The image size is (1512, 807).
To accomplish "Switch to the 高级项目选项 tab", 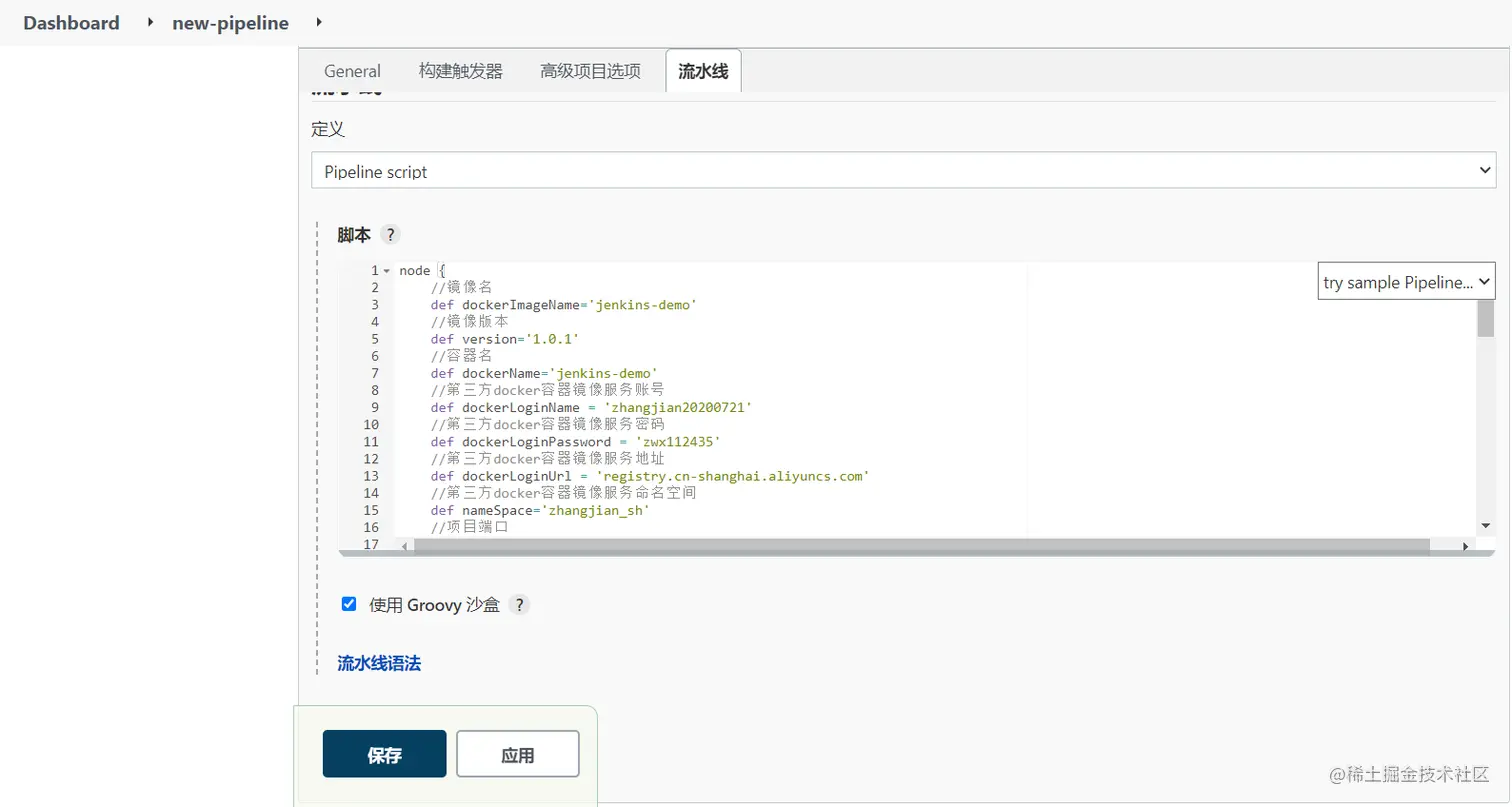I will click(x=590, y=71).
